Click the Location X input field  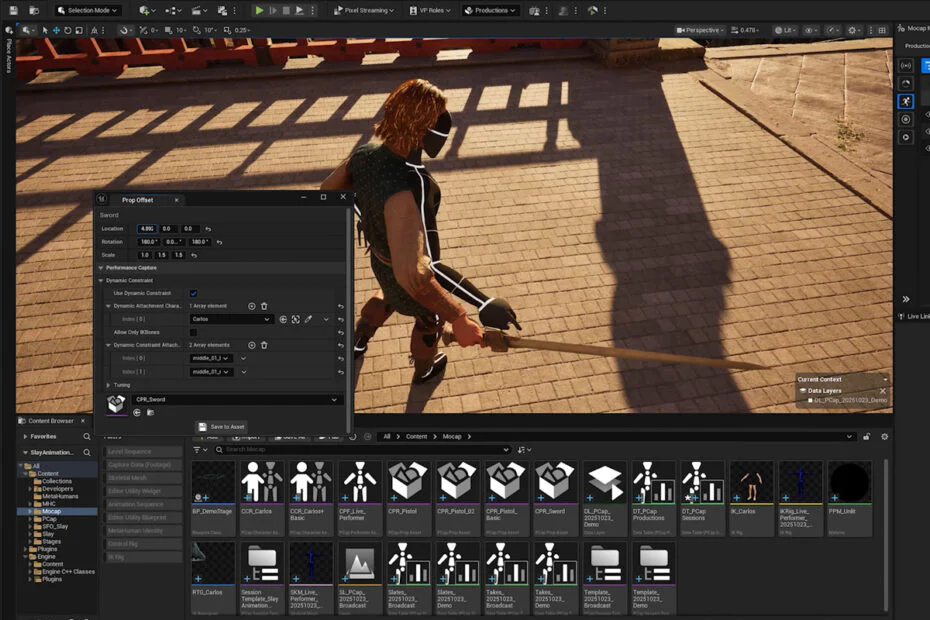tap(146, 228)
